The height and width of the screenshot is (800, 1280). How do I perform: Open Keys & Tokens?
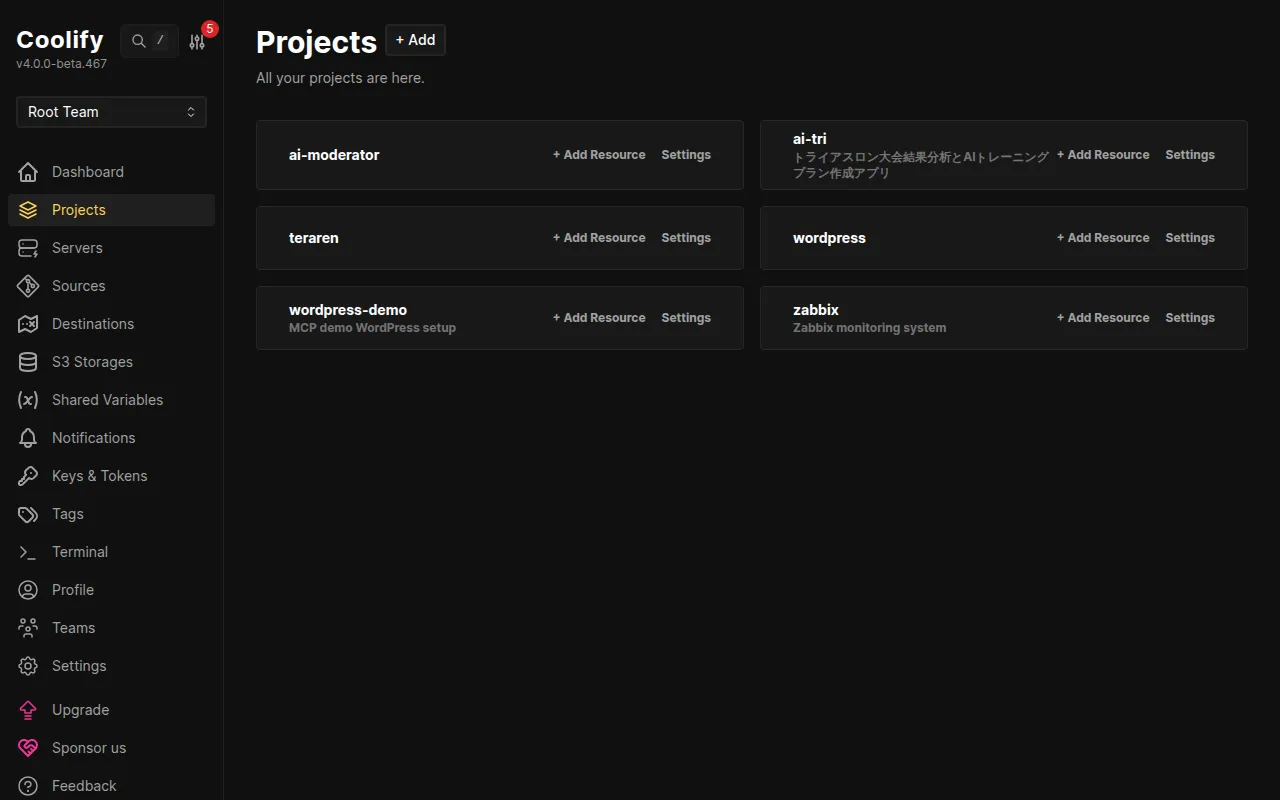tap(100, 475)
